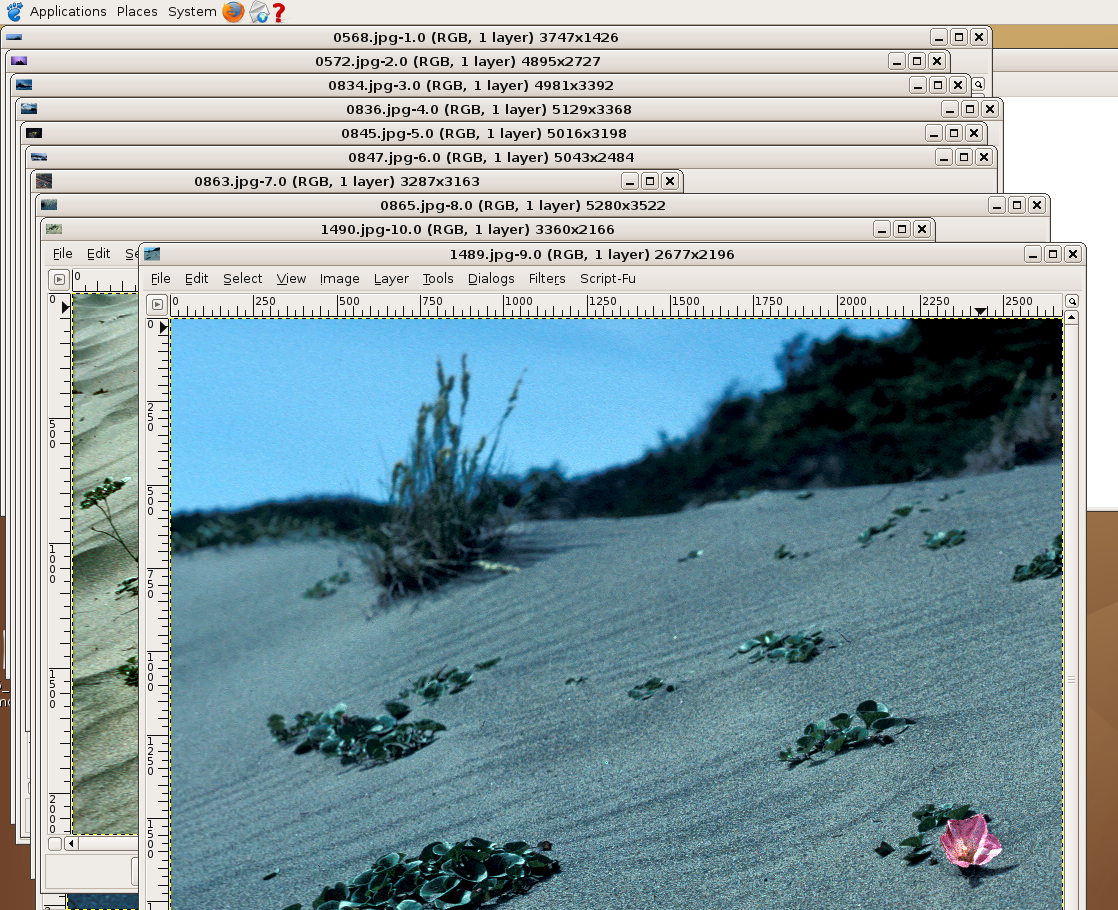1118x910 pixels.
Task: Open Filters menu in 1489.jpg window
Action: [547, 279]
